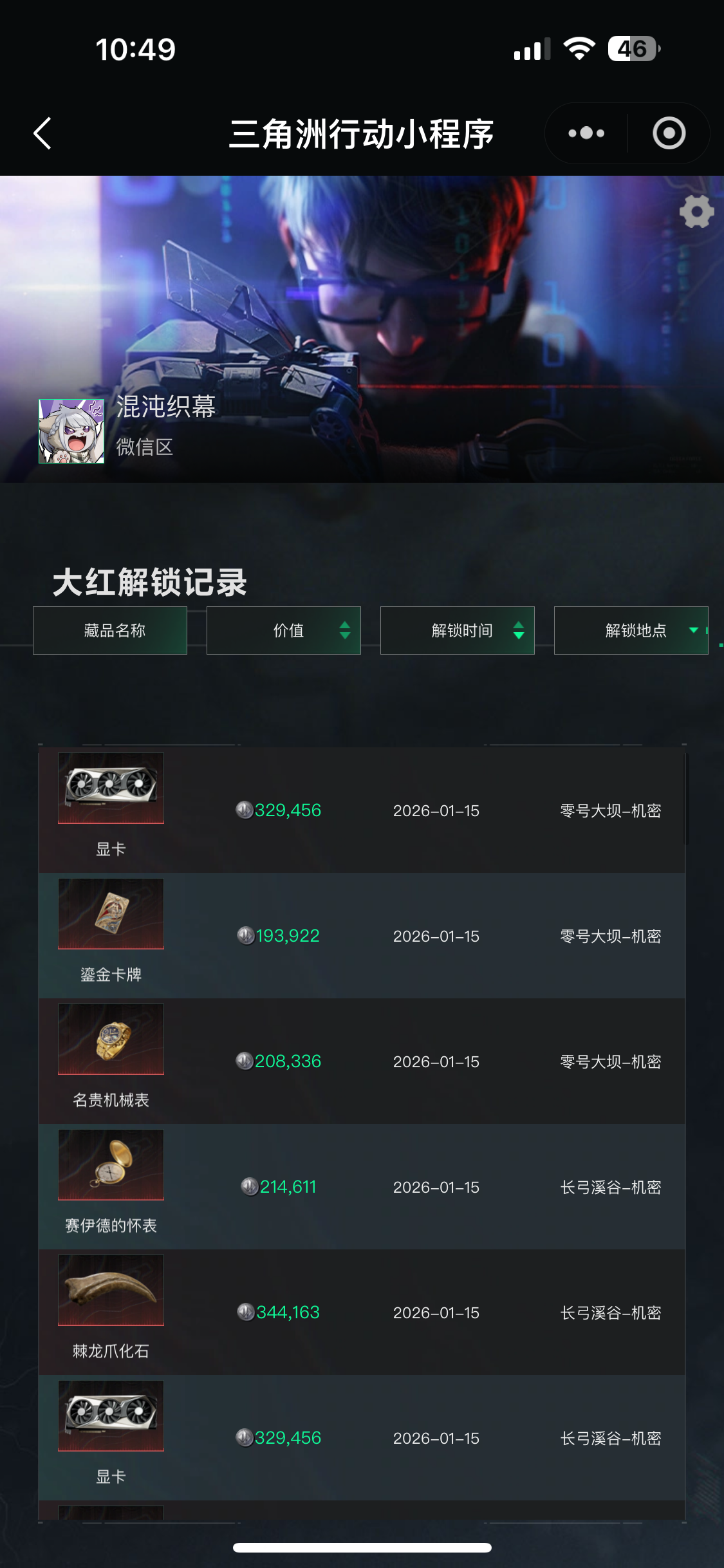Select the 214,611 长弓溪谷-机密 record row
724x1568 pixels.
click(362, 1186)
